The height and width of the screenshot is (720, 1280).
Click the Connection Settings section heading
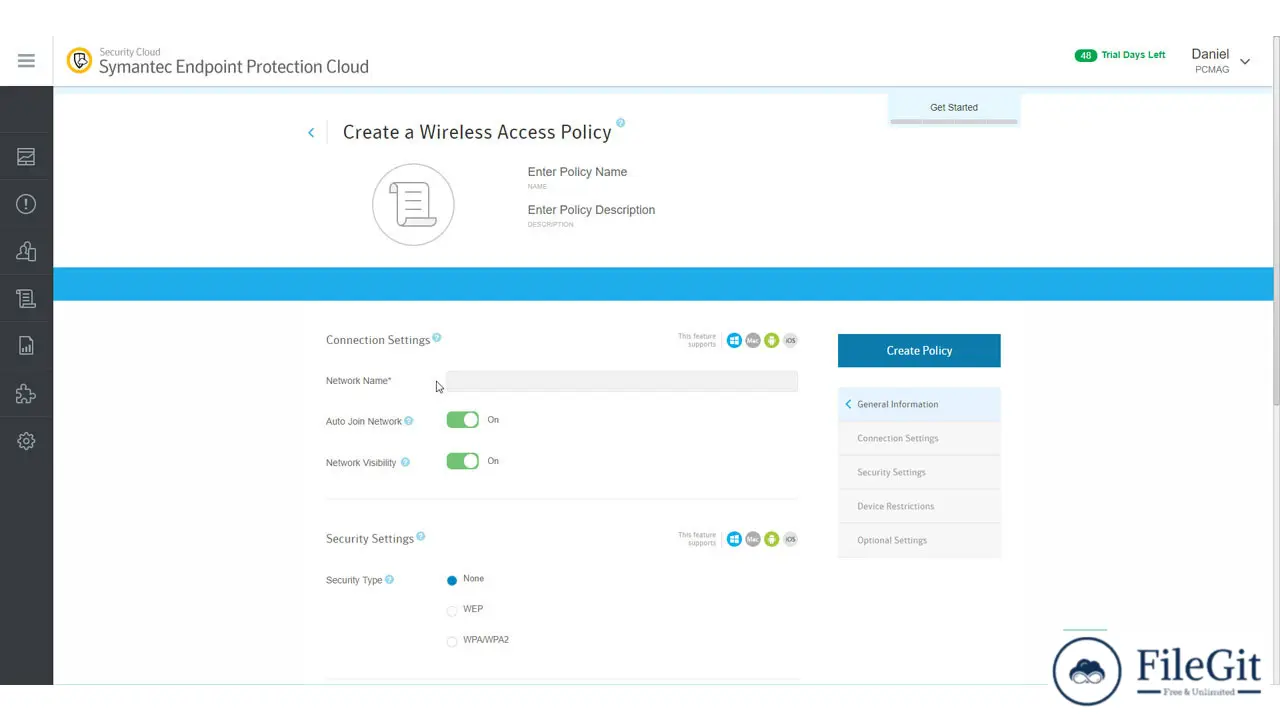(378, 340)
